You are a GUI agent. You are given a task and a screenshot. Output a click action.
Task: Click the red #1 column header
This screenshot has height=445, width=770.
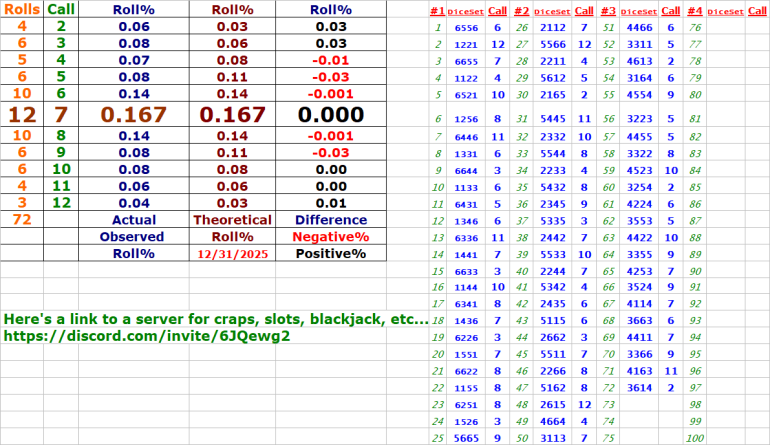(x=436, y=10)
